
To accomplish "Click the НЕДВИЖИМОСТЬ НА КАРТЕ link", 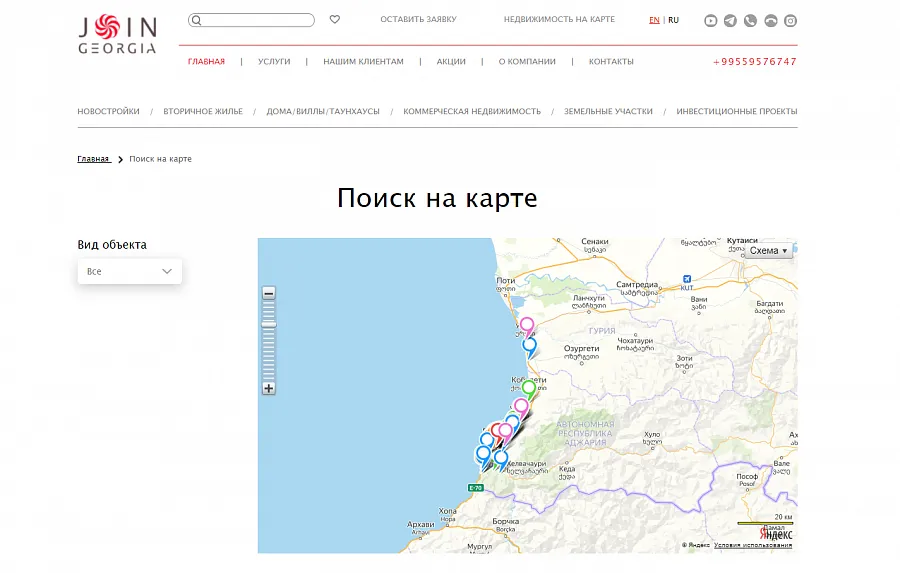I will coord(559,20).
